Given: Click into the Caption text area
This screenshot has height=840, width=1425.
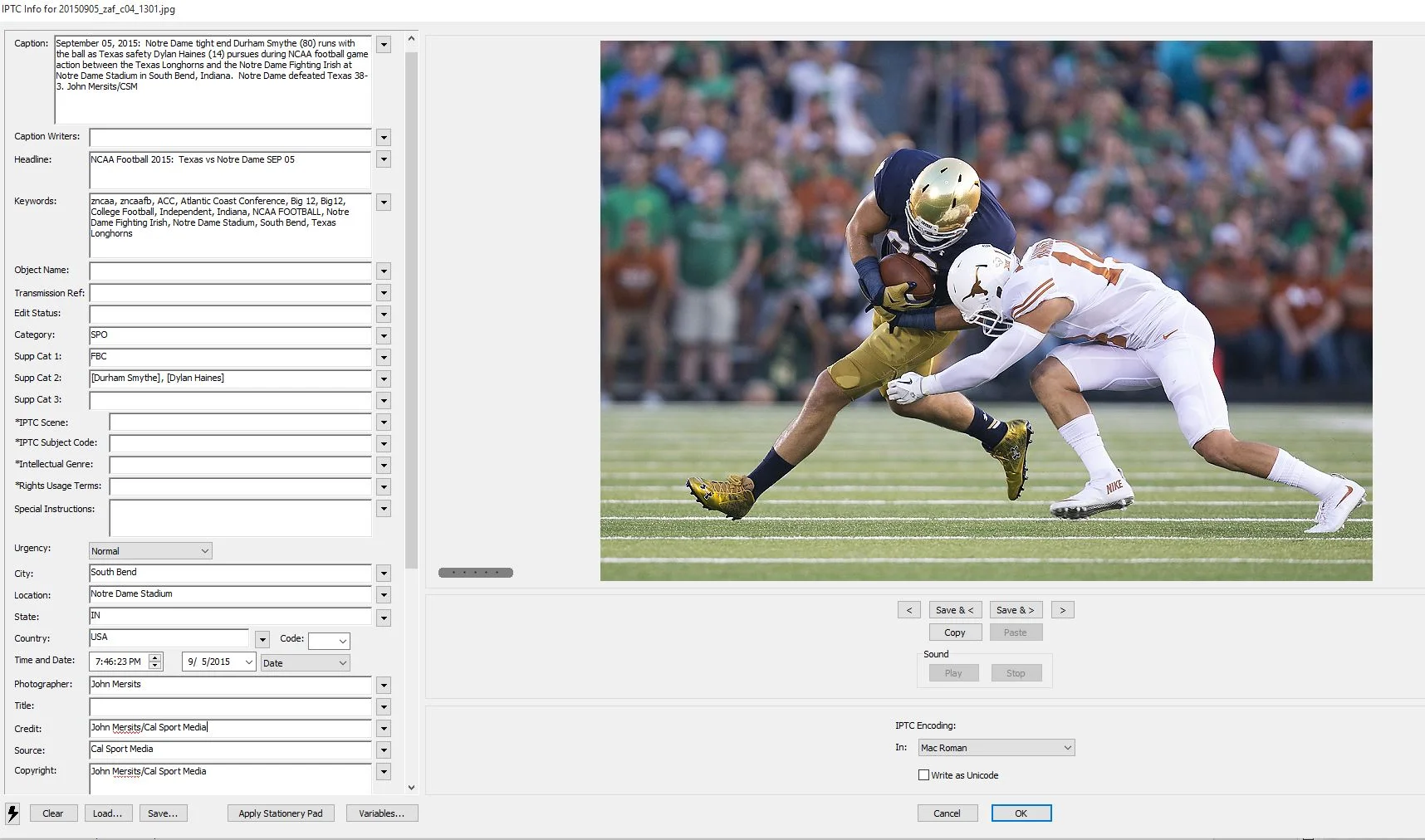Looking at the screenshot, I should pyautogui.click(x=213, y=80).
